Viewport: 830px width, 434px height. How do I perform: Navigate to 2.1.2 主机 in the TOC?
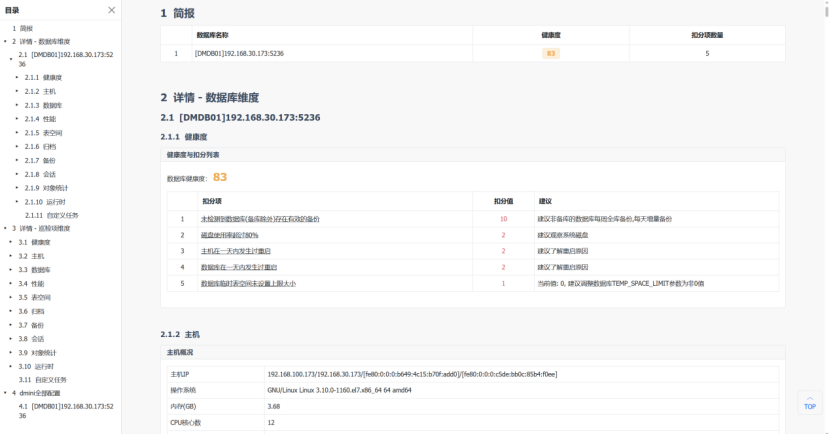click(40, 92)
